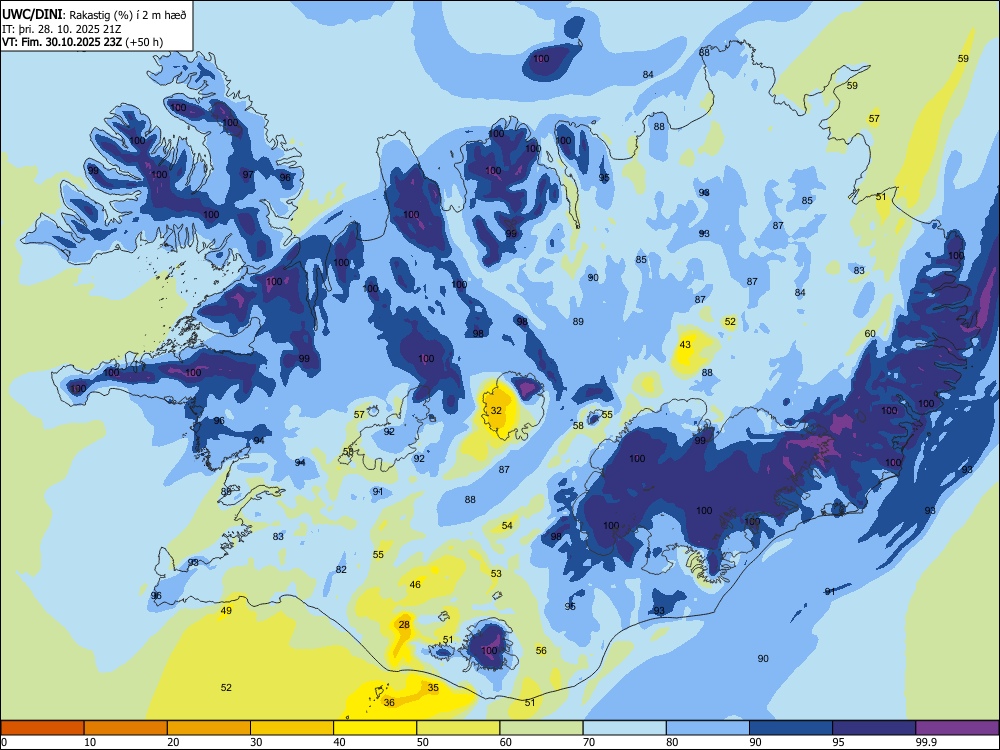Click the 95–99.9 dark navy legend swatch
This screenshot has width=1000, height=750.
[x=874, y=728]
